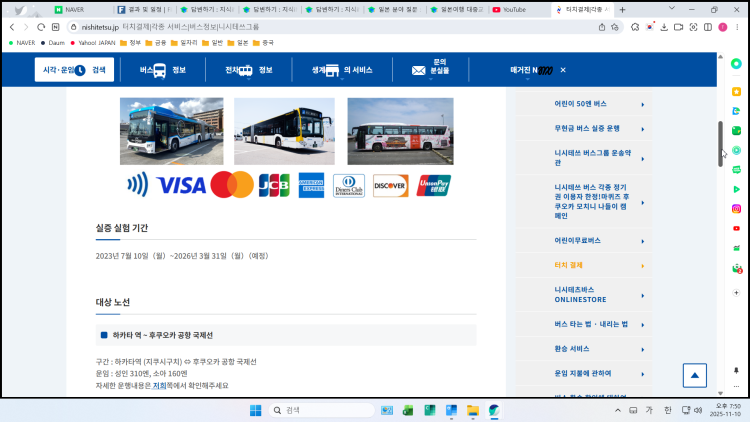750x422 pixels.
Task: Close the menu with the X button
Action: [x=563, y=70]
